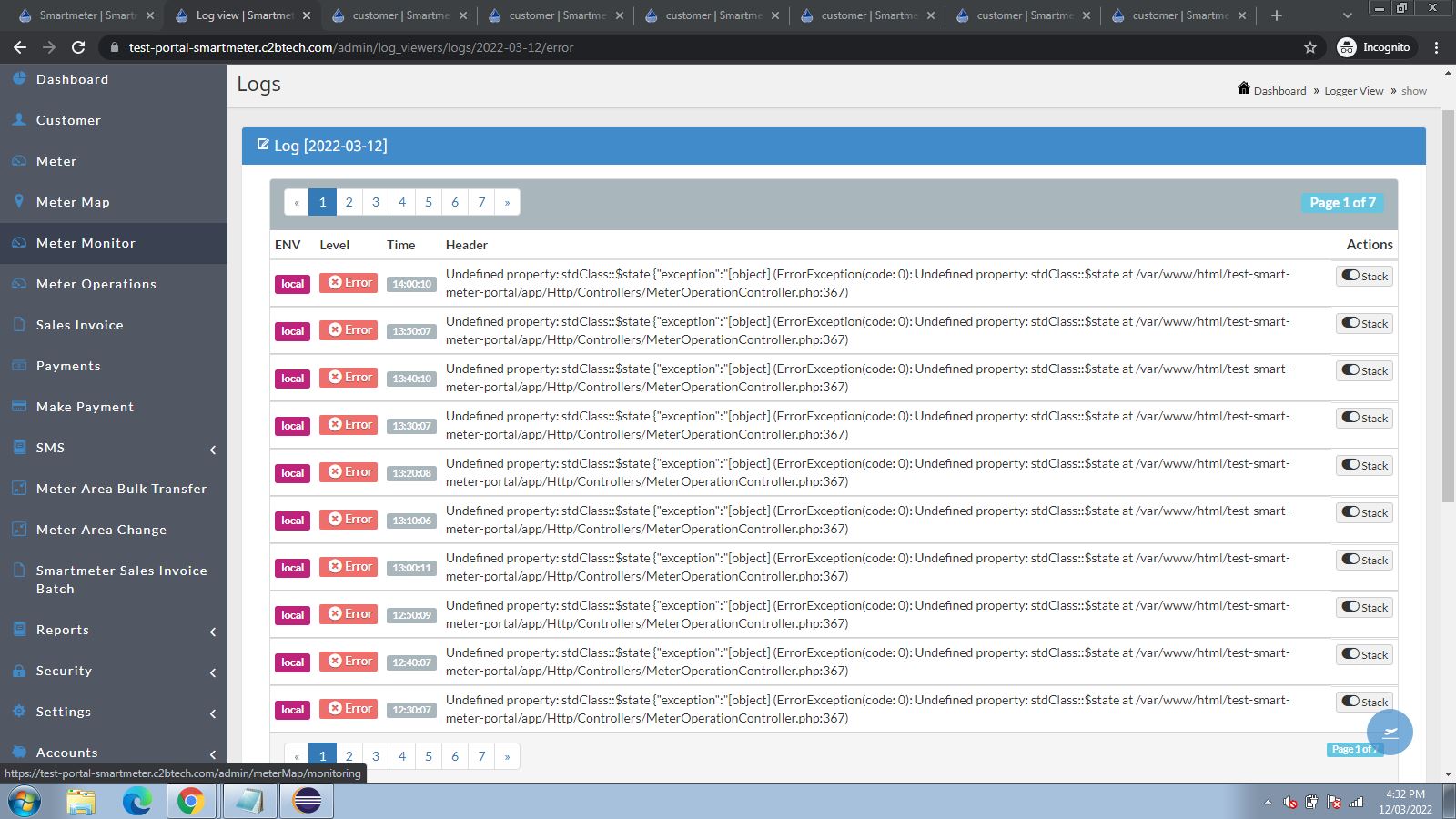Open Microsoft Edge from the taskbar
This screenshot has width=1456, height=819.
(x=136, y=802)
